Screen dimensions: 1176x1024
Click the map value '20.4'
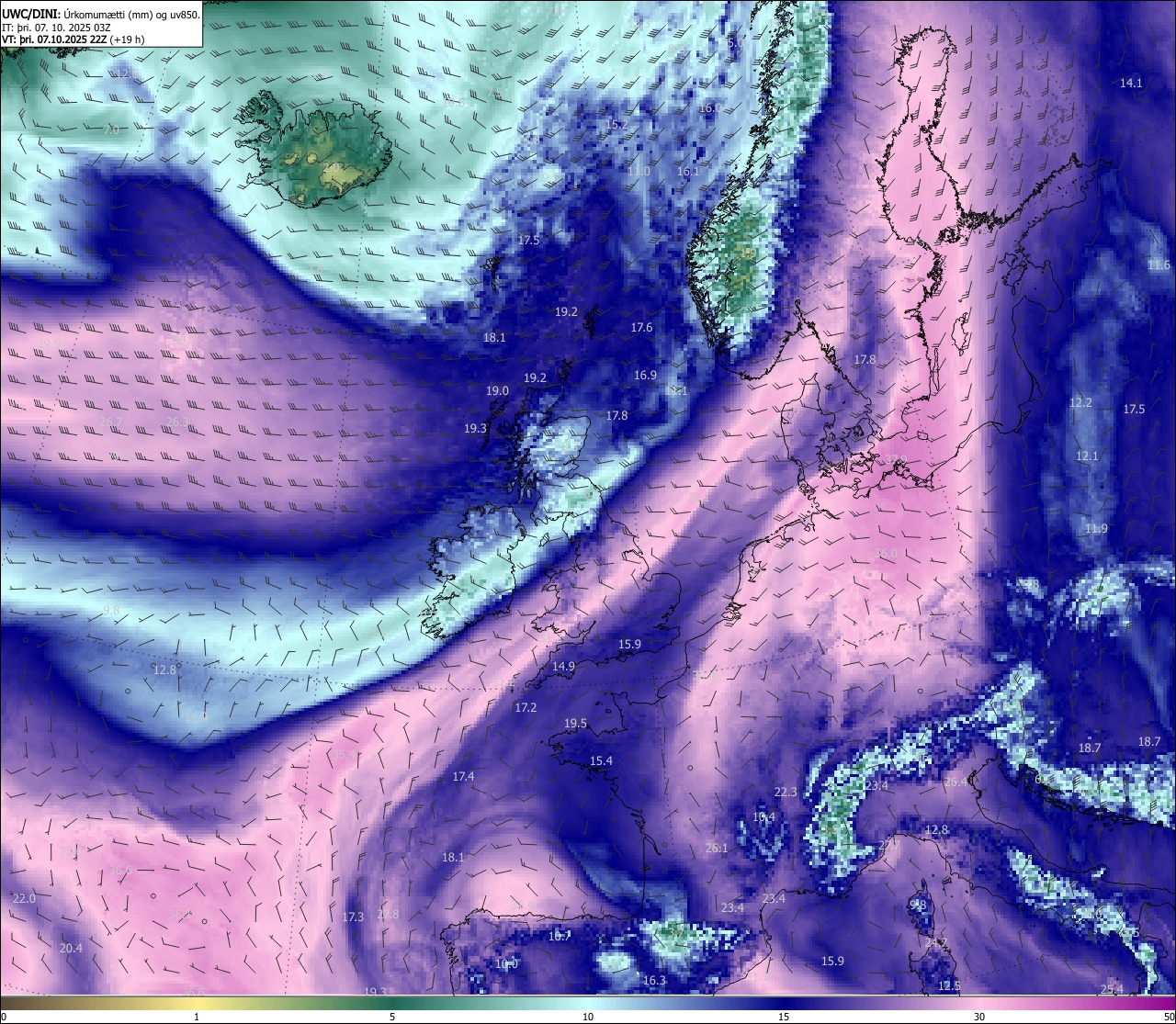click(71, 948)
